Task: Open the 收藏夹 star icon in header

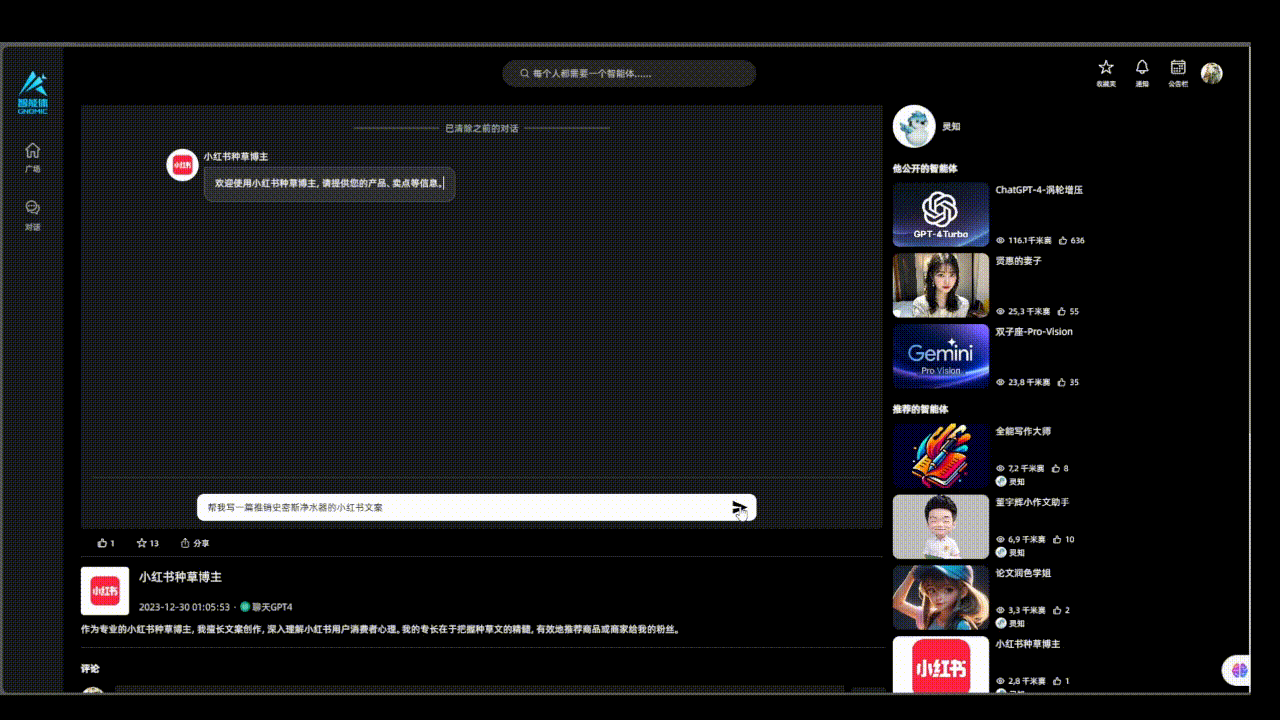Action: [x=1106, y=67]
